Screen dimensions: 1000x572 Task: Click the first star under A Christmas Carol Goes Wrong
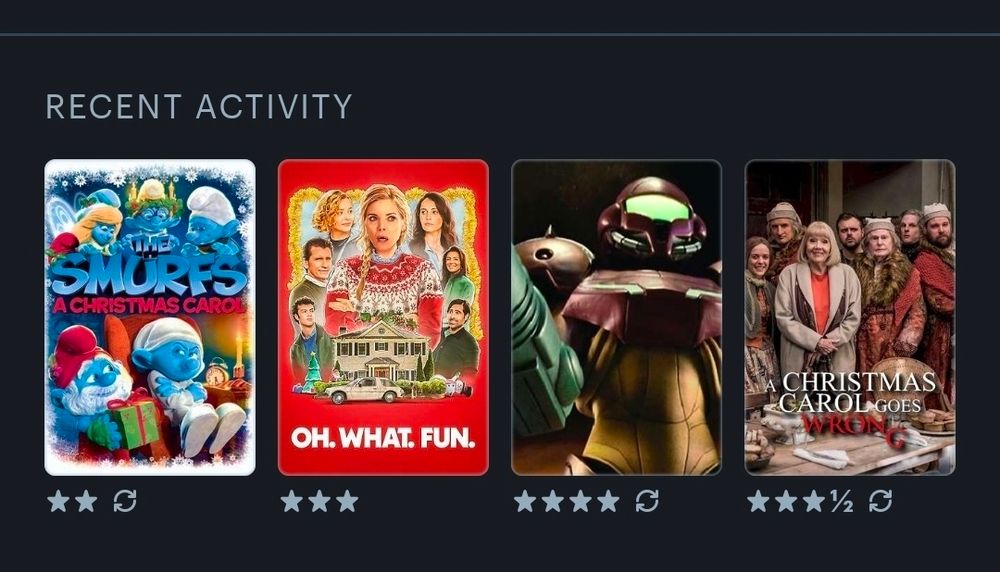coord(758,501)
